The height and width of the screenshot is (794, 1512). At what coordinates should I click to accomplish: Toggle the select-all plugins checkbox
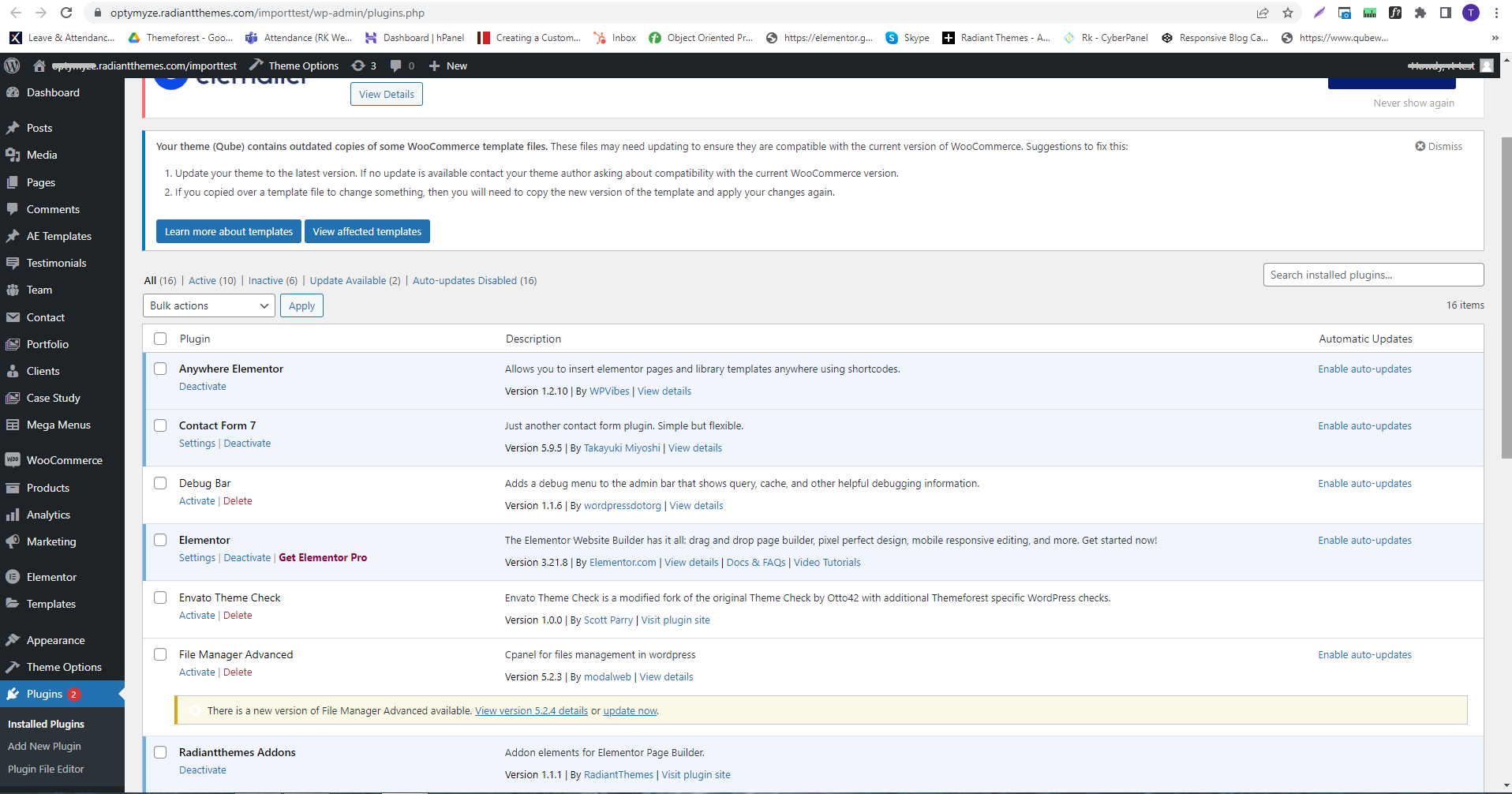(160, 339)
